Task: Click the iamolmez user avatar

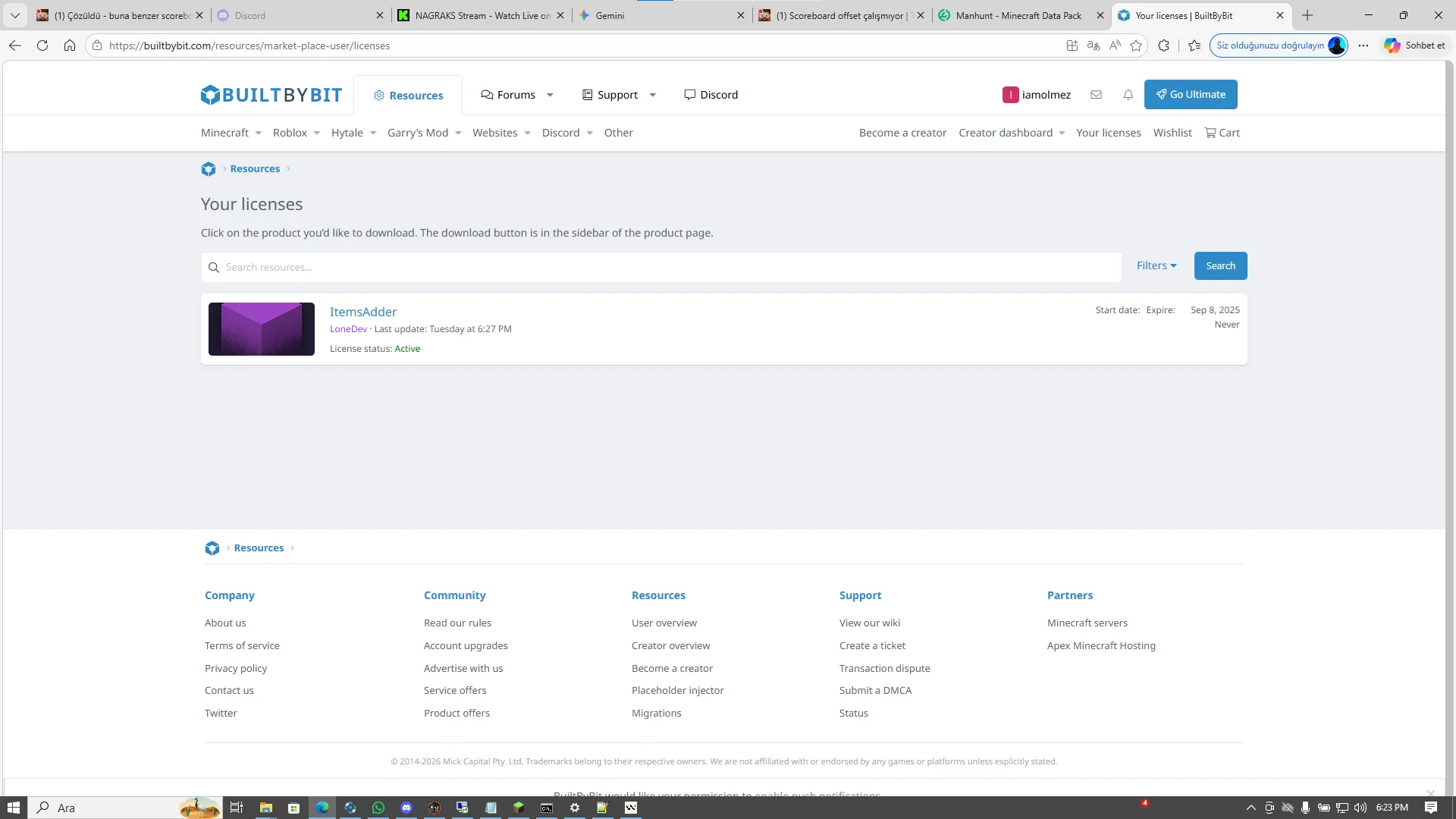Action: [x=1010, y=95]
